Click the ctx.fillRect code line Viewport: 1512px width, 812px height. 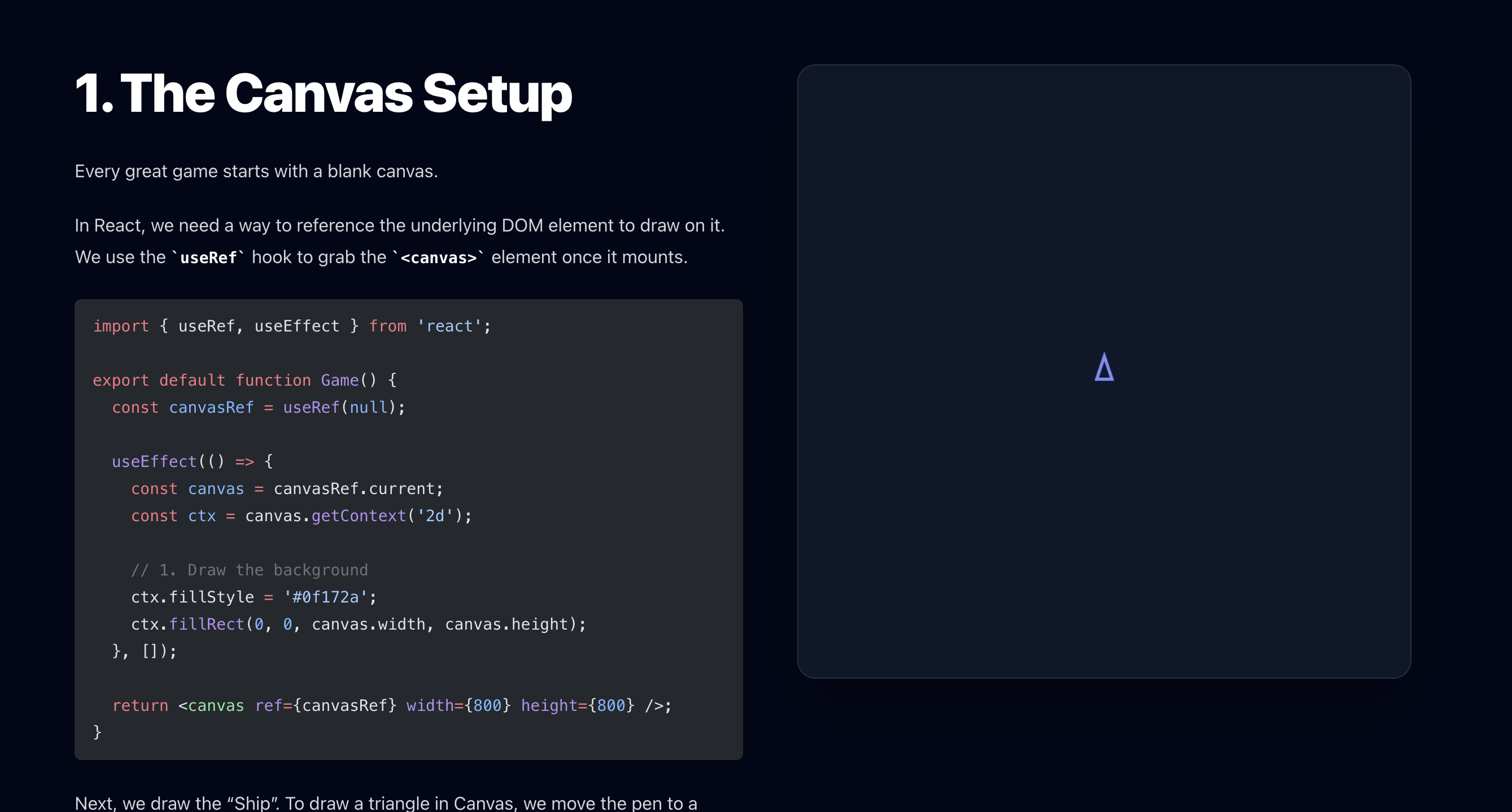(358, 624)
